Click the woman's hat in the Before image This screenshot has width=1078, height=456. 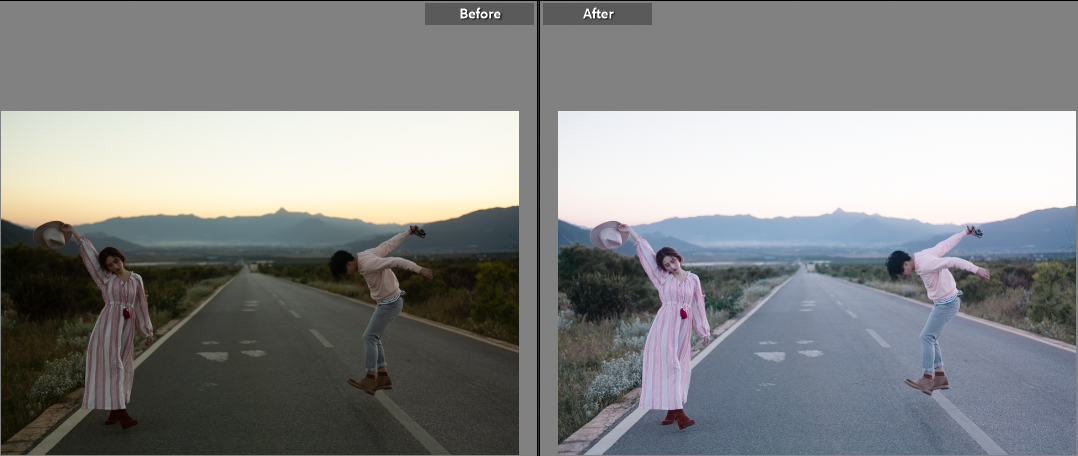pyautogui.click(x=49, y=235)
